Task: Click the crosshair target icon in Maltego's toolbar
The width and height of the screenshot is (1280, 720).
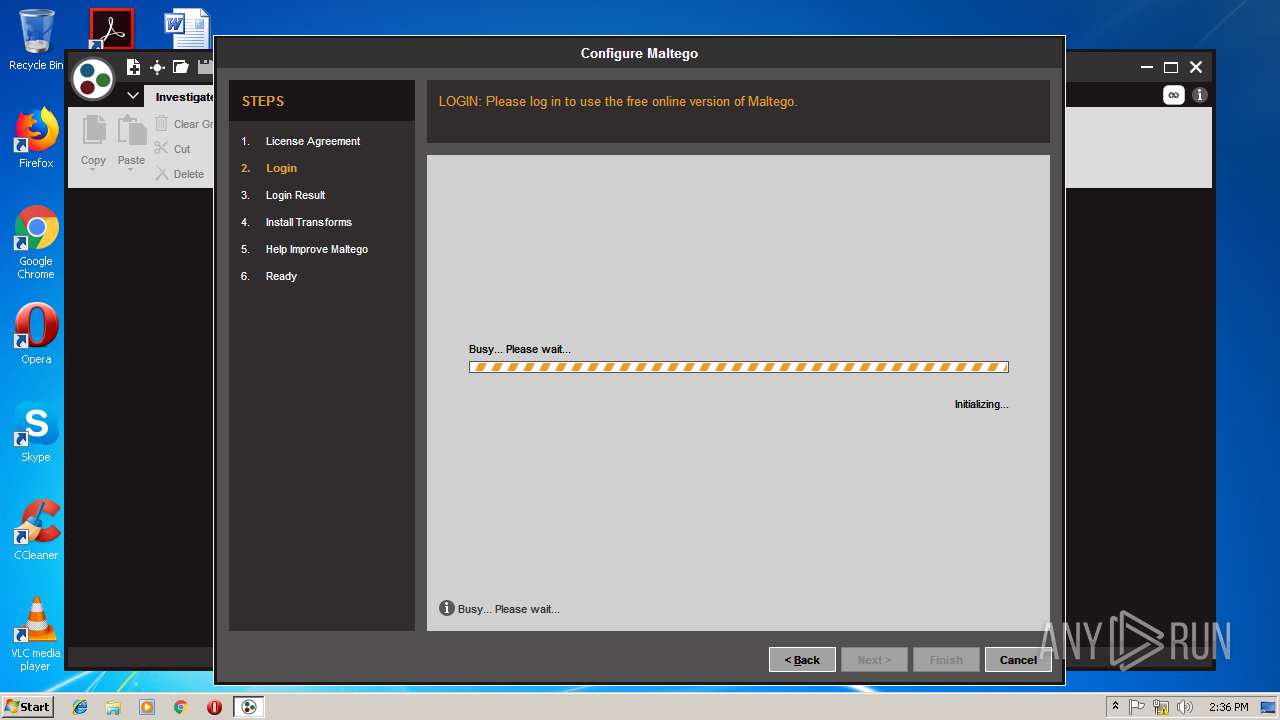Action: [x=157, y=67]
